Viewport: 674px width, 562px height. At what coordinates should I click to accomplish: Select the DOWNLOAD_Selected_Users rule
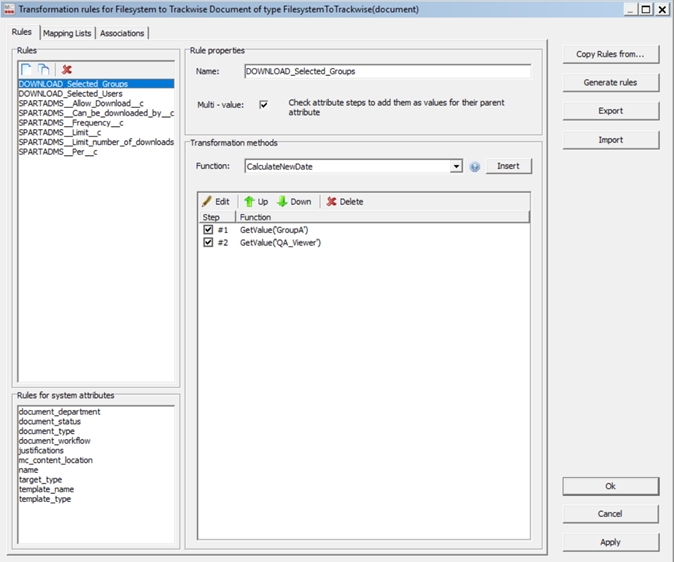(x=70, y=94)
